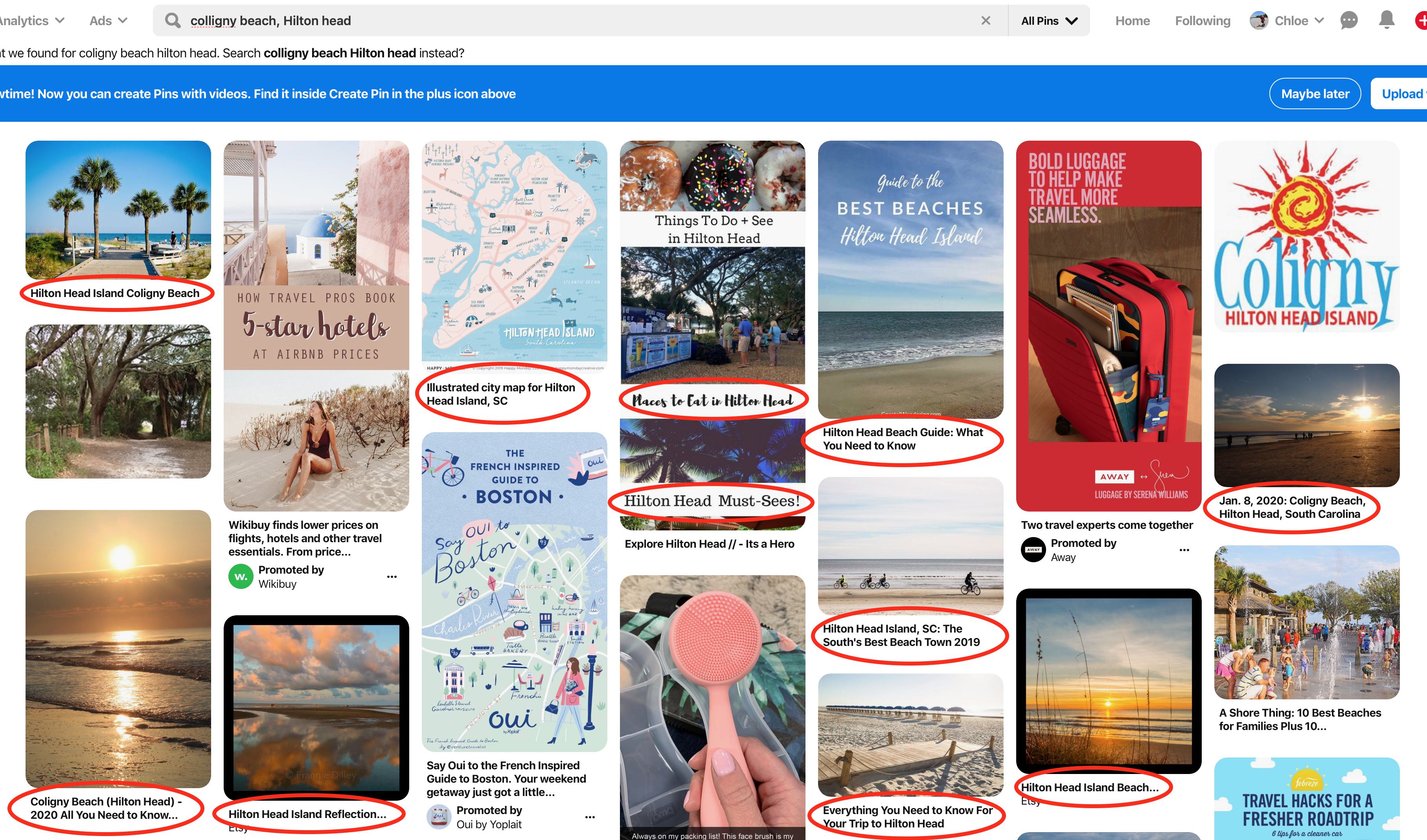The image size is (1427, 840).
Task: Go to the Following tab
Action: click(1203, 21)
